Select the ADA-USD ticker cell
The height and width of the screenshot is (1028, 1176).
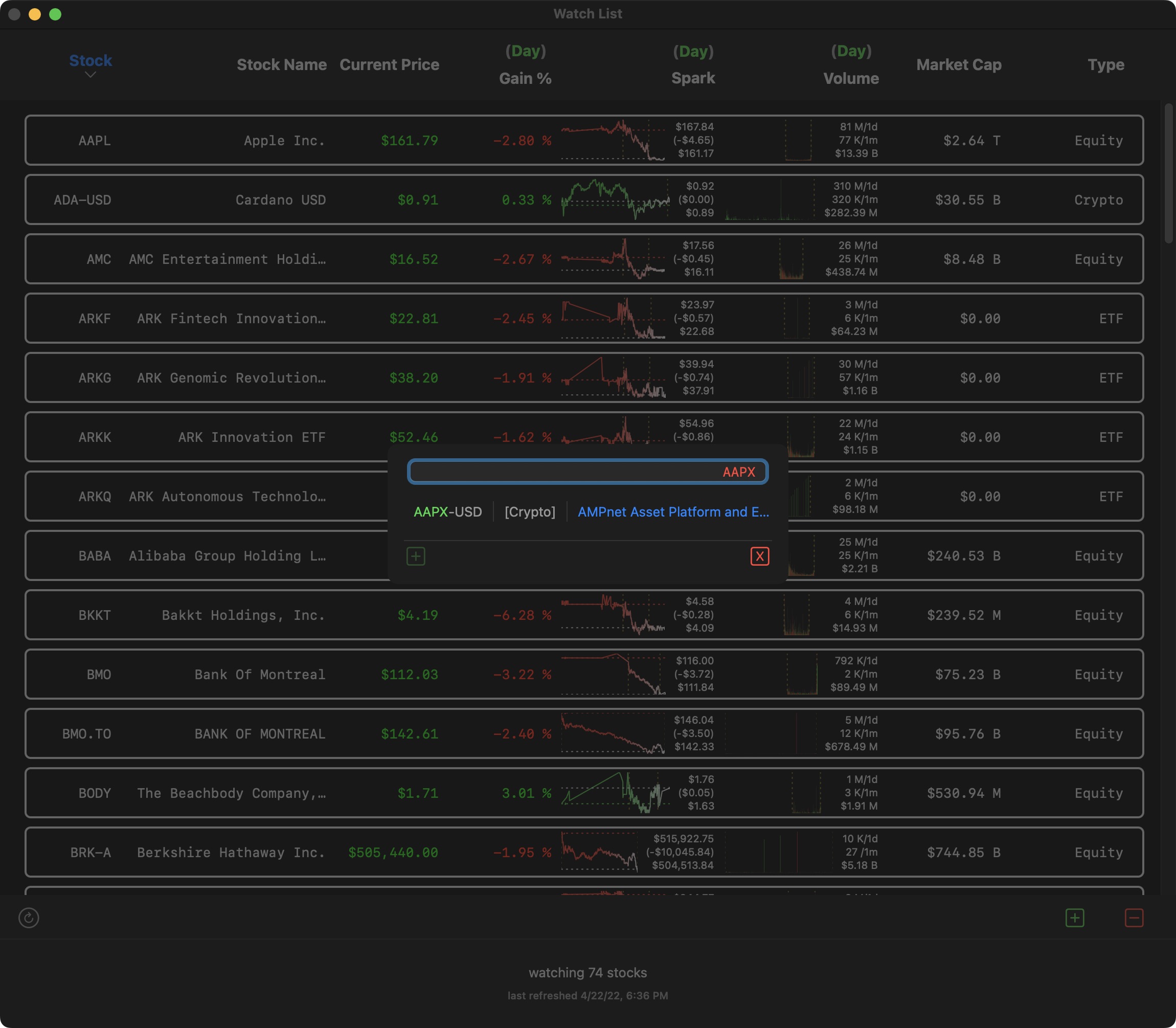click(x=82, y=200)
